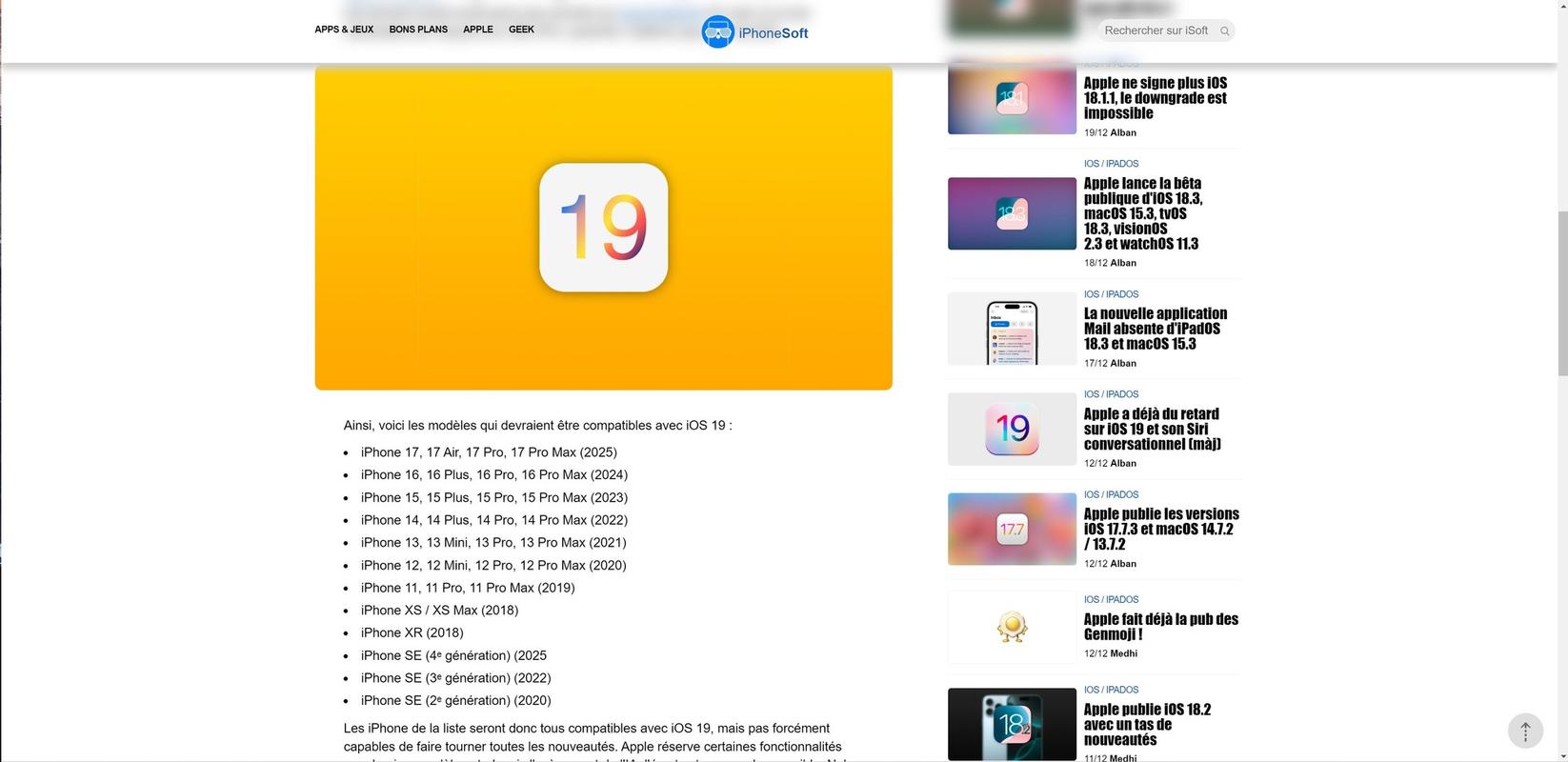Open article on iOS 18.3 public beta
1568x762 pixels.
[x=1143, y=213]
